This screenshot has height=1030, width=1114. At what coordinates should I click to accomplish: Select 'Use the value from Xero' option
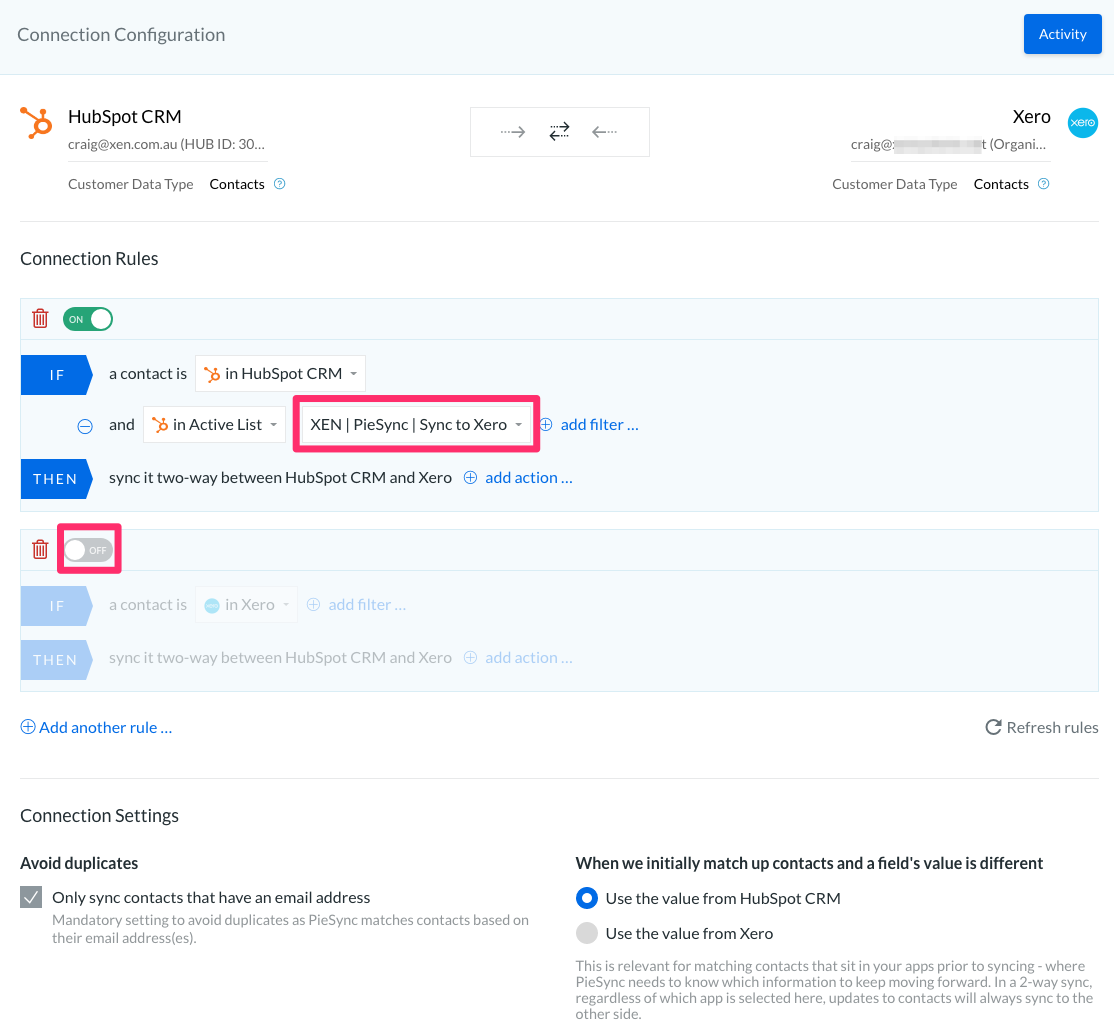coord(587,933)
